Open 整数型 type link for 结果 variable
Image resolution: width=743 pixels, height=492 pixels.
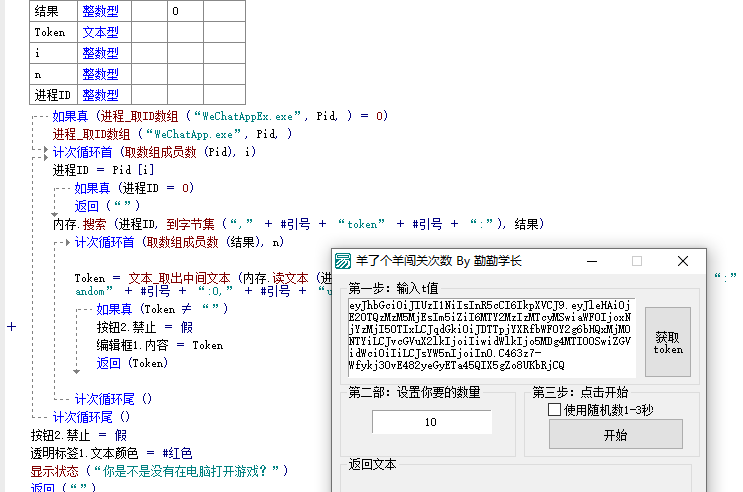[100, 12]
